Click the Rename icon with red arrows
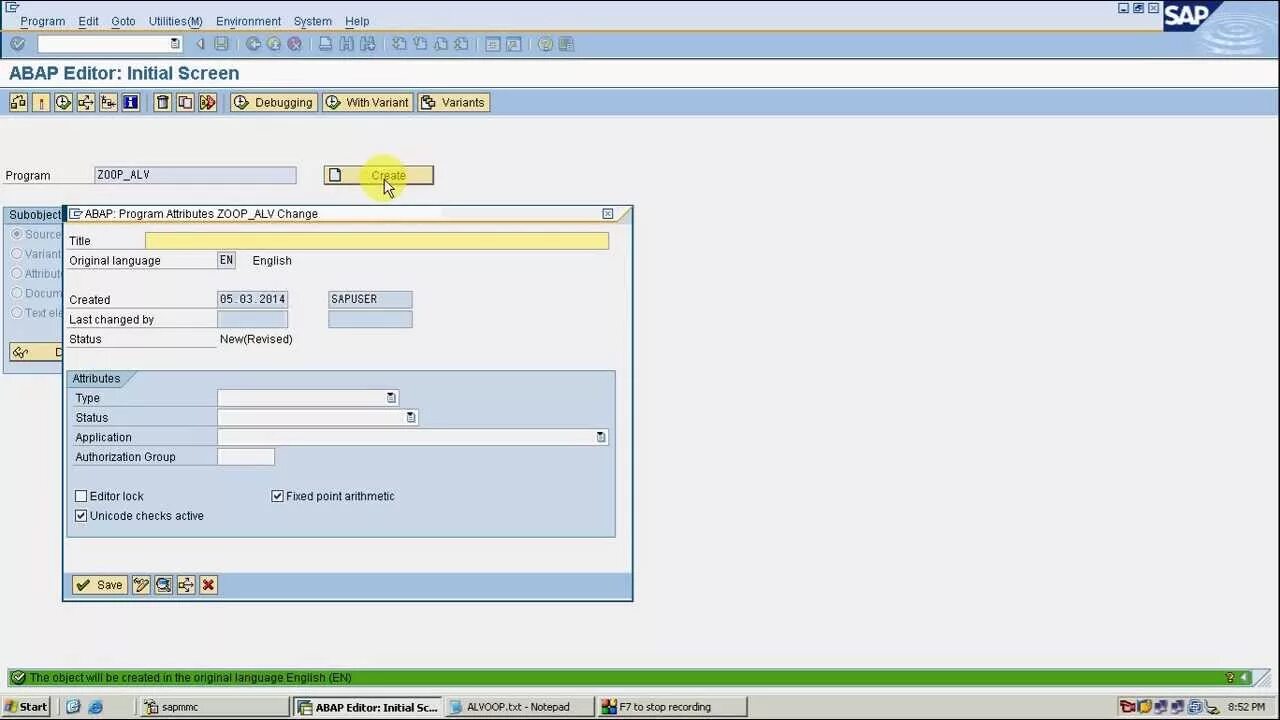This screenshot has width=1280, height=720. pyautogui.click(x=207, y=102)
